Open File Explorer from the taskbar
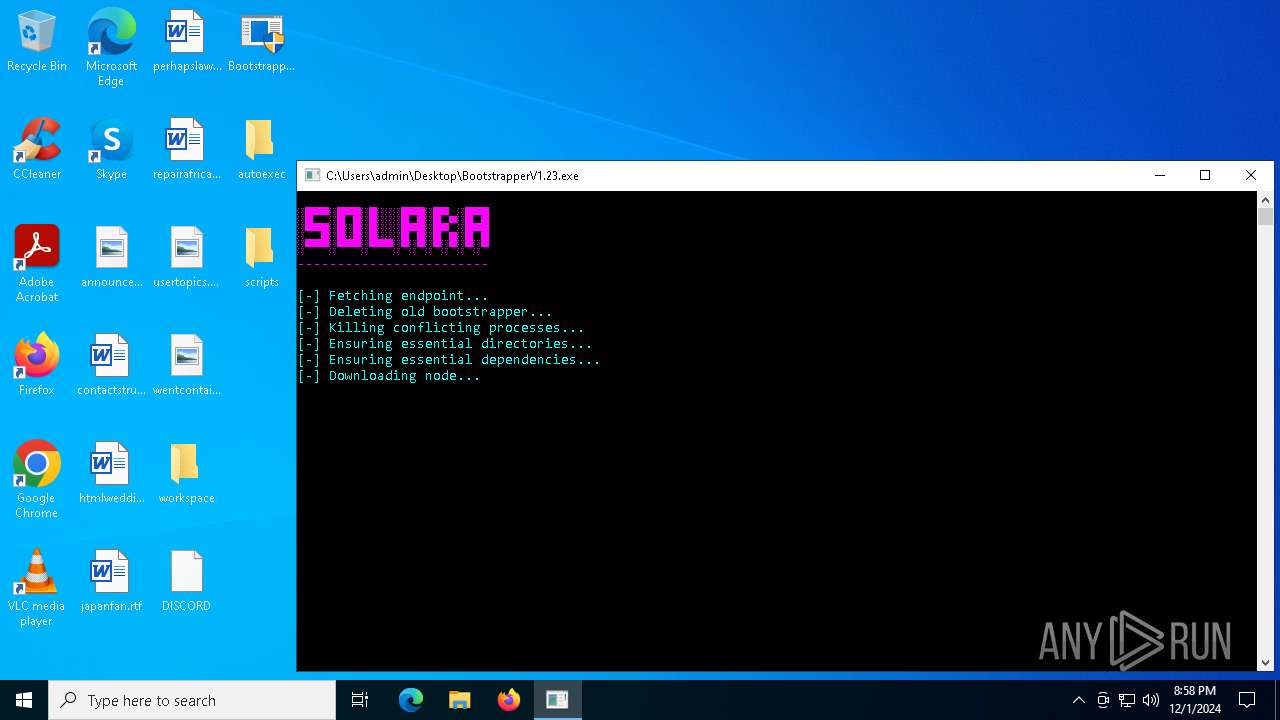 (x=459, y=700)
